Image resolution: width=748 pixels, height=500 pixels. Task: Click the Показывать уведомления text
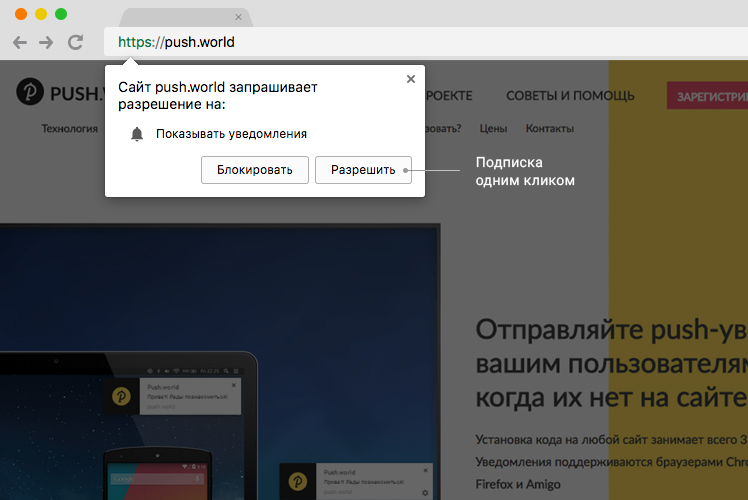pos(231,134)
